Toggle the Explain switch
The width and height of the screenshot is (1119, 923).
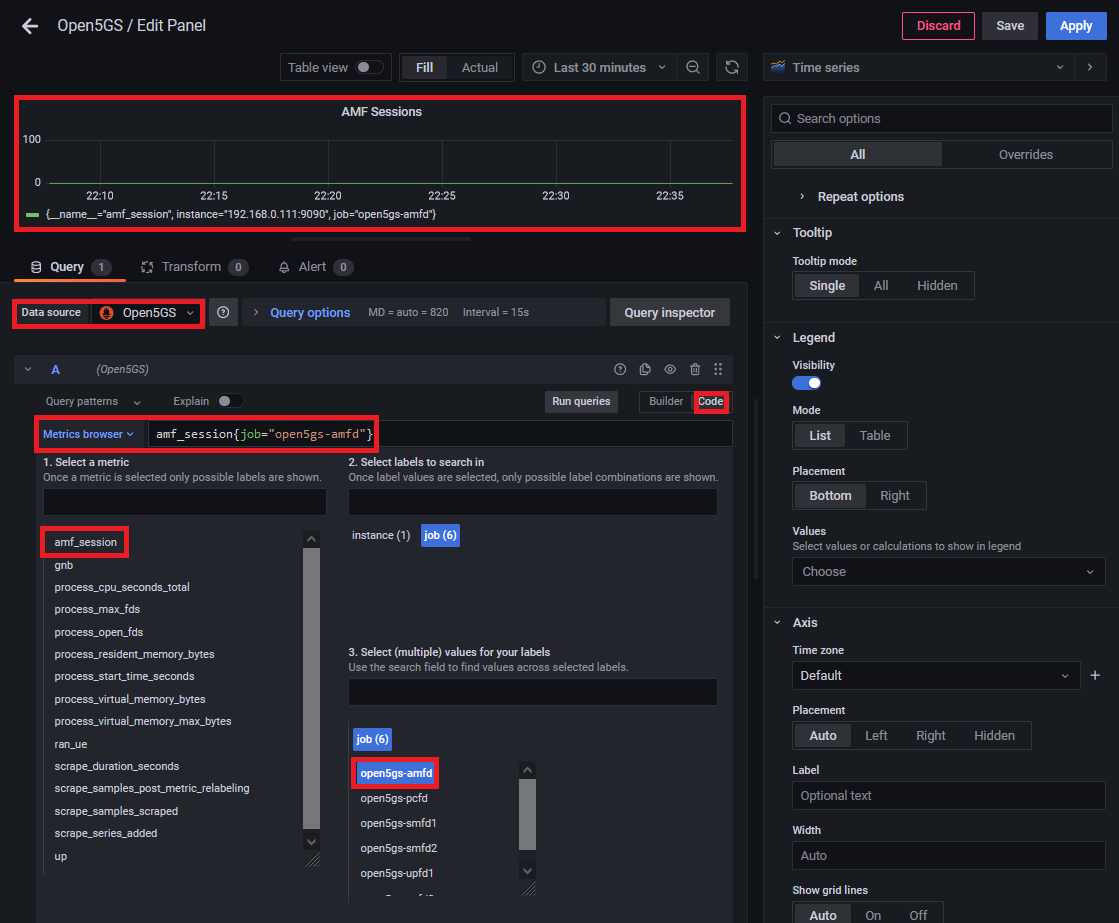point(230,401)
